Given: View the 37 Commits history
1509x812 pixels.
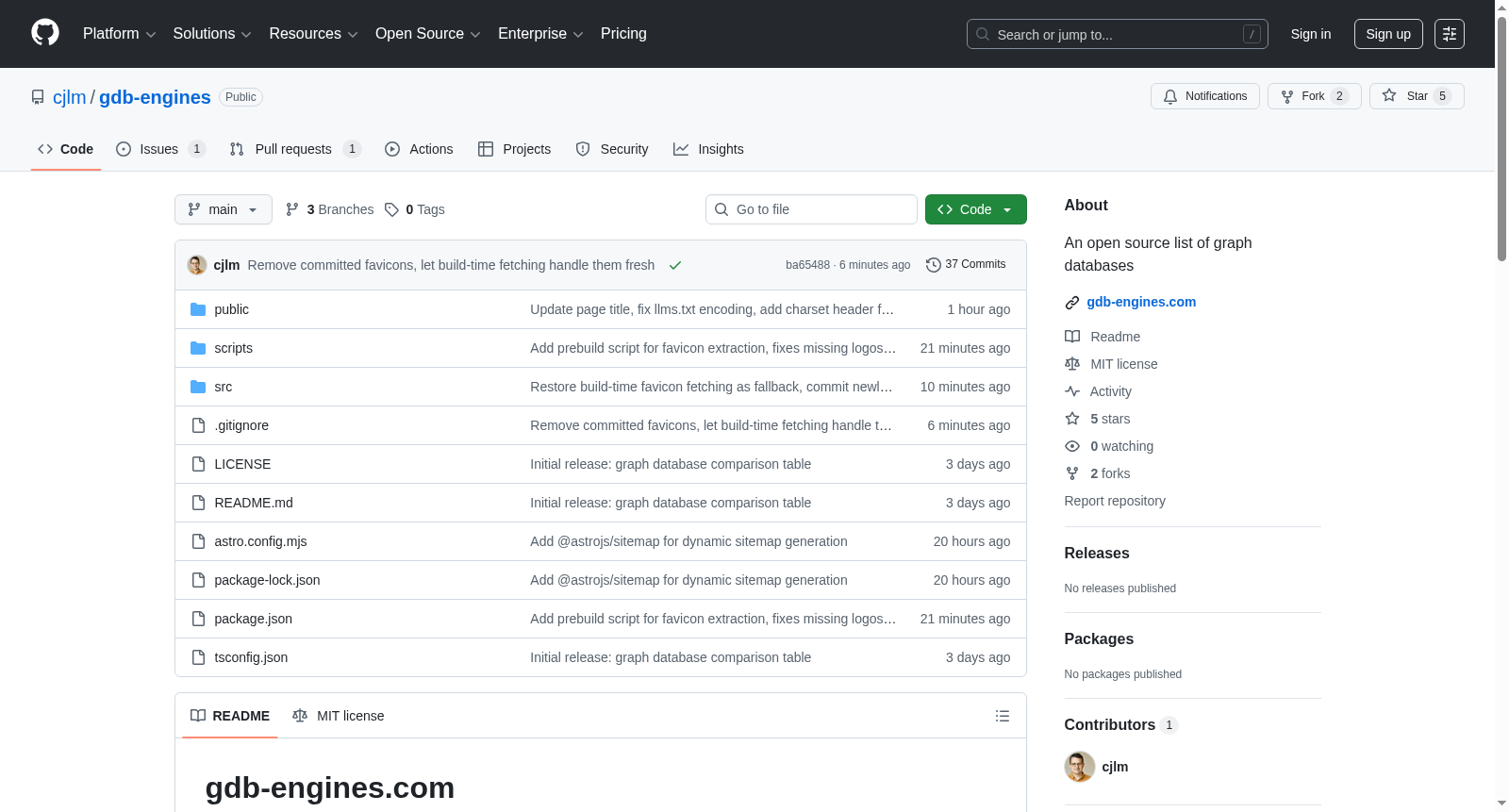Looking at the screenshot, I should 966,264.
